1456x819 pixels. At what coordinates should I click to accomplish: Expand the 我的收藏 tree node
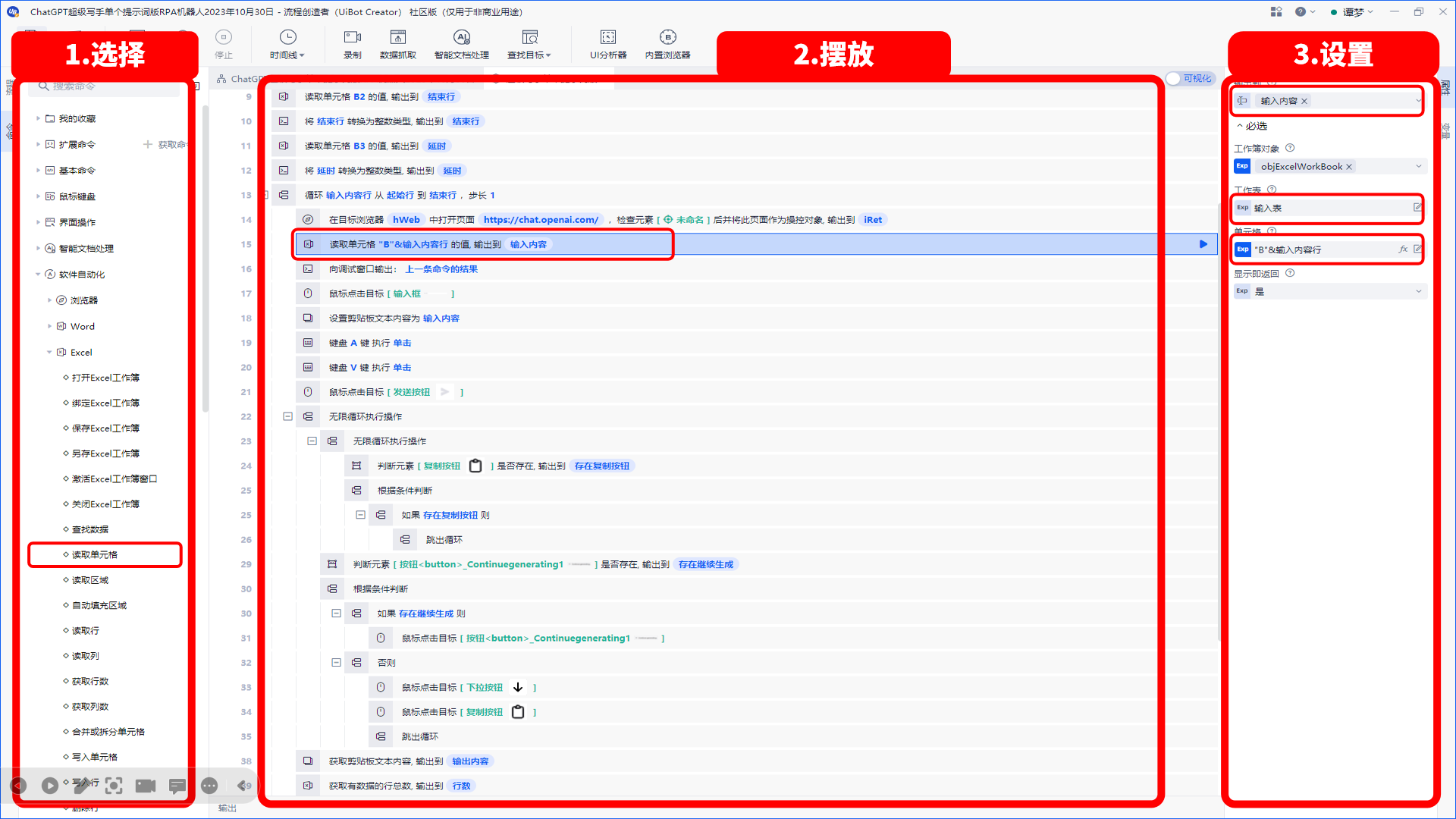click(38, 118)
